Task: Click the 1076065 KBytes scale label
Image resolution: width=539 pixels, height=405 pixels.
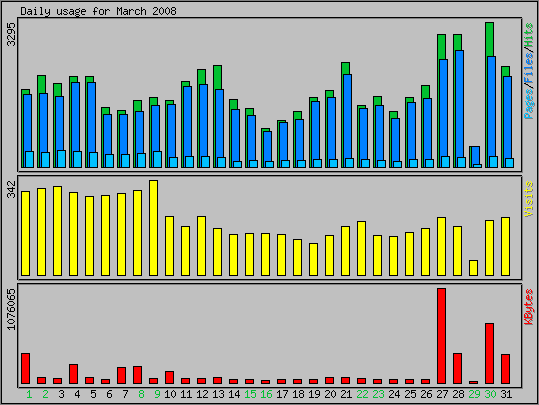Action: 12,309
